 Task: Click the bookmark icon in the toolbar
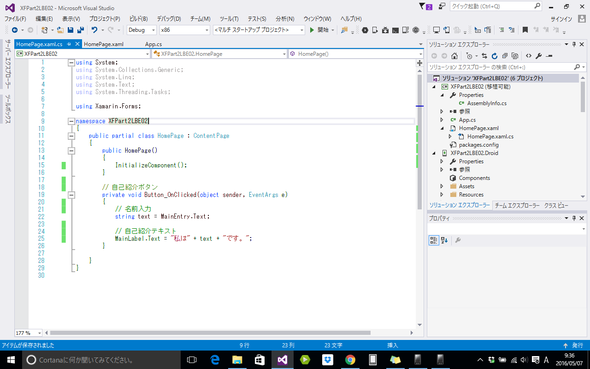coord(525,30)
